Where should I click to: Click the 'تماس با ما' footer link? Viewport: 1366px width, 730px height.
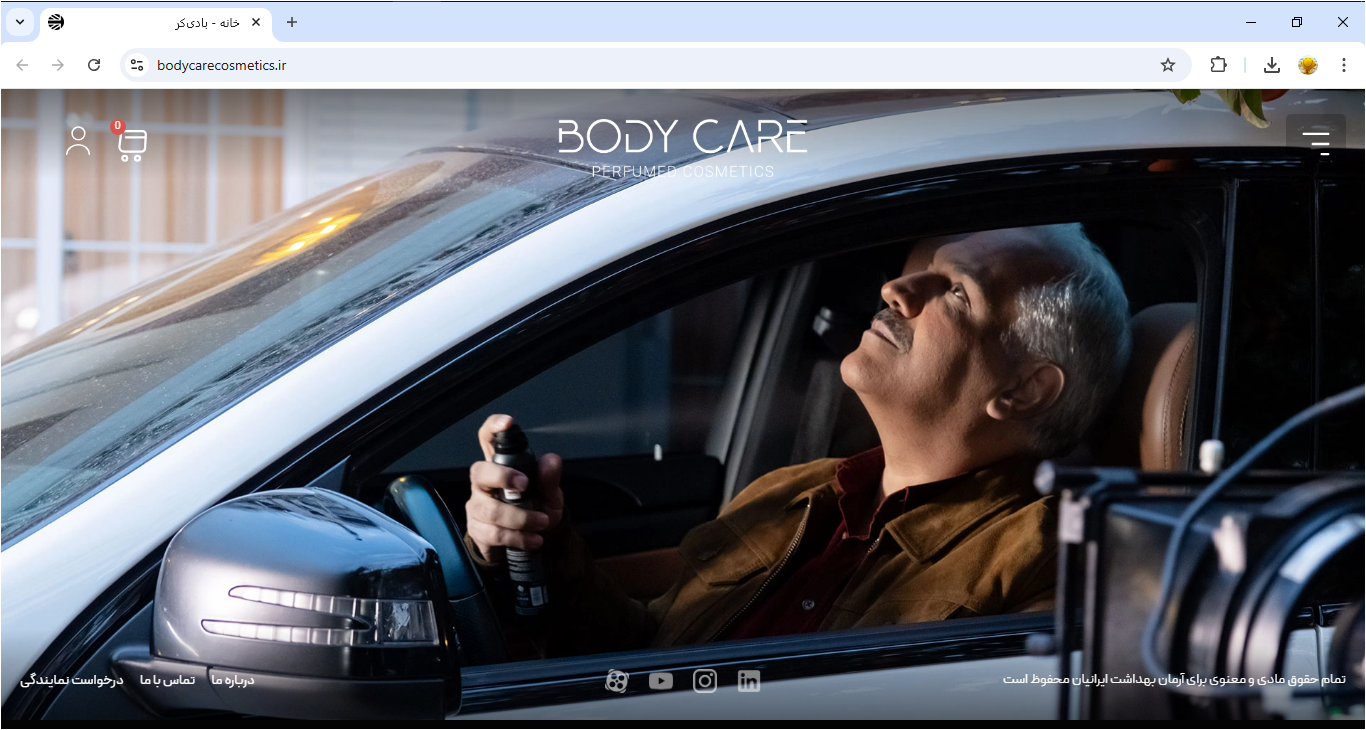[168, 680]
